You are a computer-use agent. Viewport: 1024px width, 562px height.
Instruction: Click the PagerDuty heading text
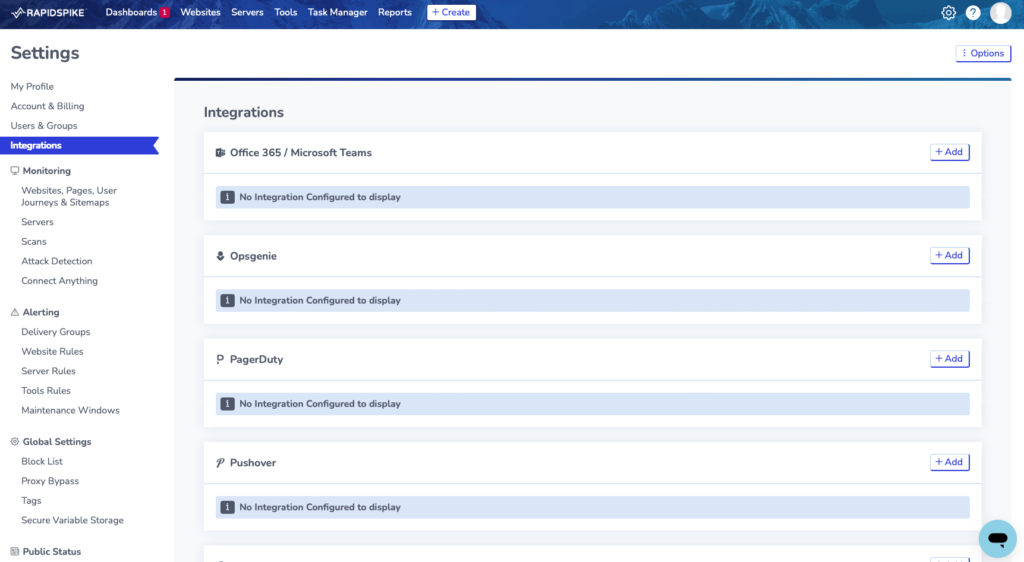pyautogui.click(x=256, y=359)
